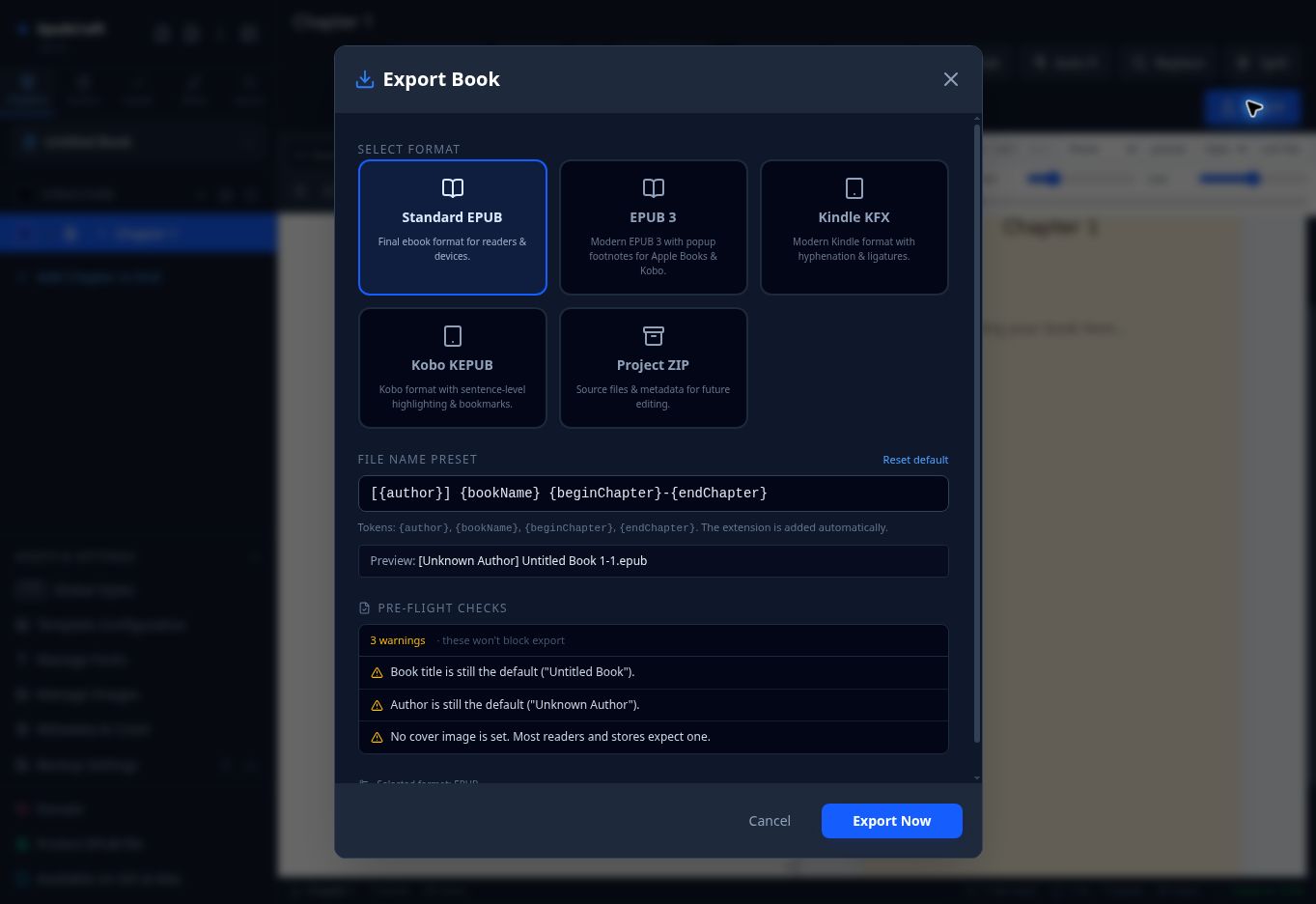Focus the file name preset input field

pyautogui.click(x=654, y=494)
